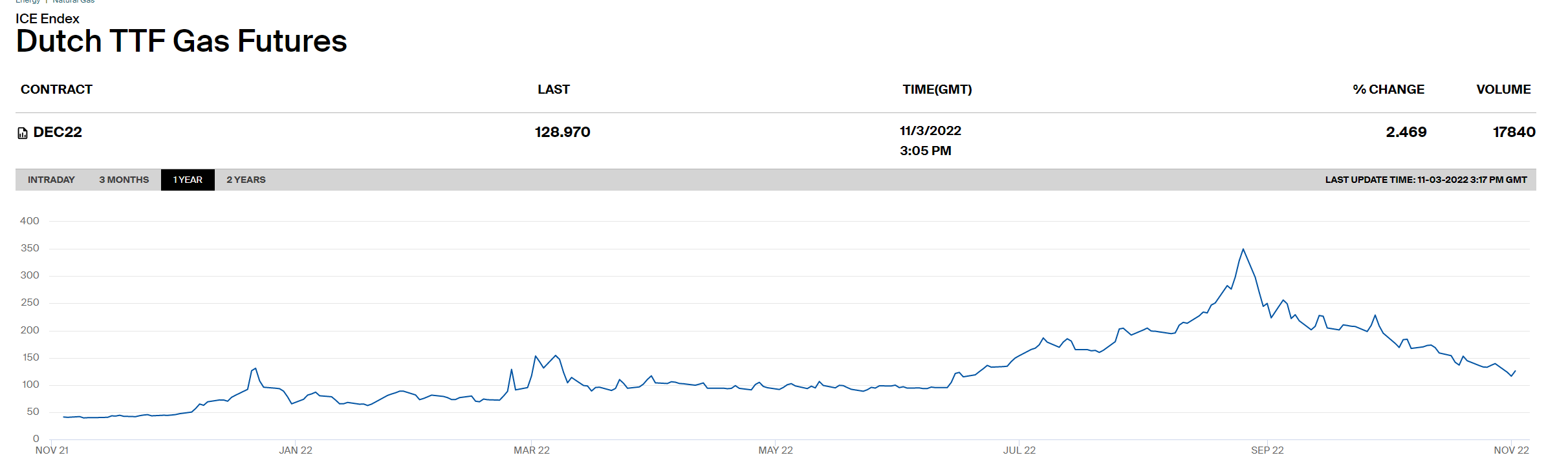Image resolution: width=1568 pixels, height=464 pixels.
Task: Click the VOLUME column header
Action: tap(1503, 89)
